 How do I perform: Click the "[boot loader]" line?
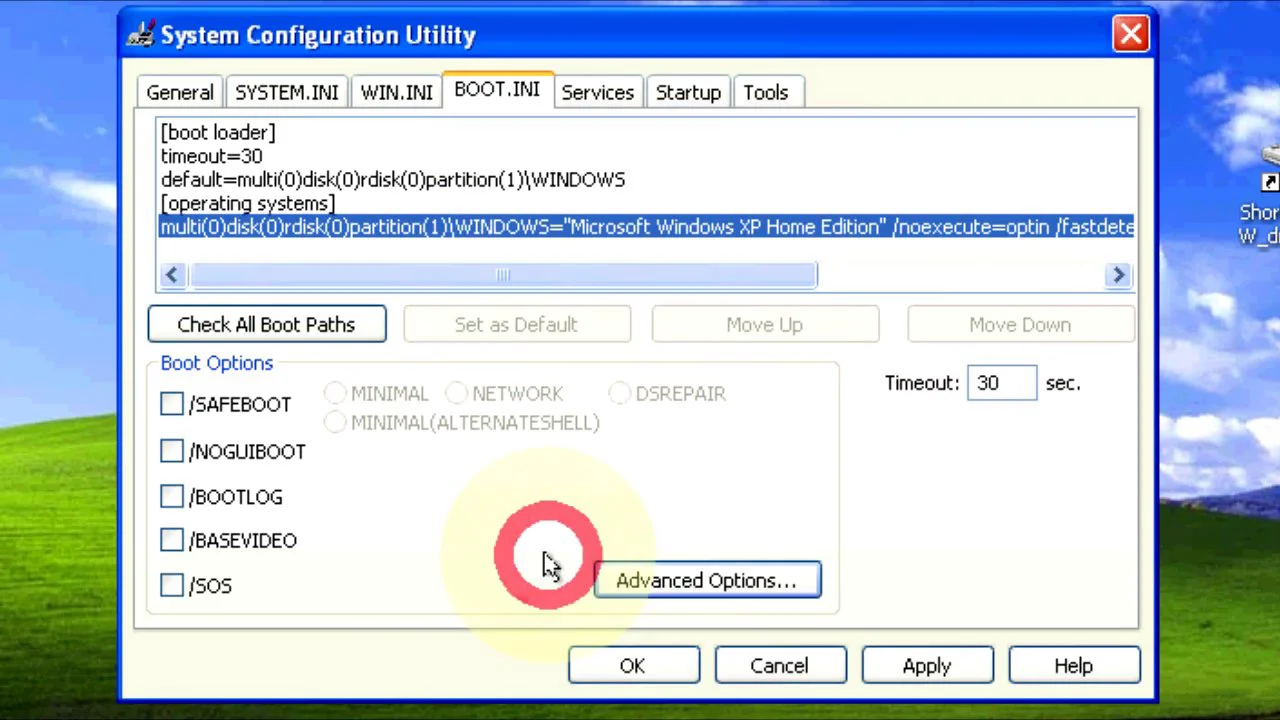point(218,132)
